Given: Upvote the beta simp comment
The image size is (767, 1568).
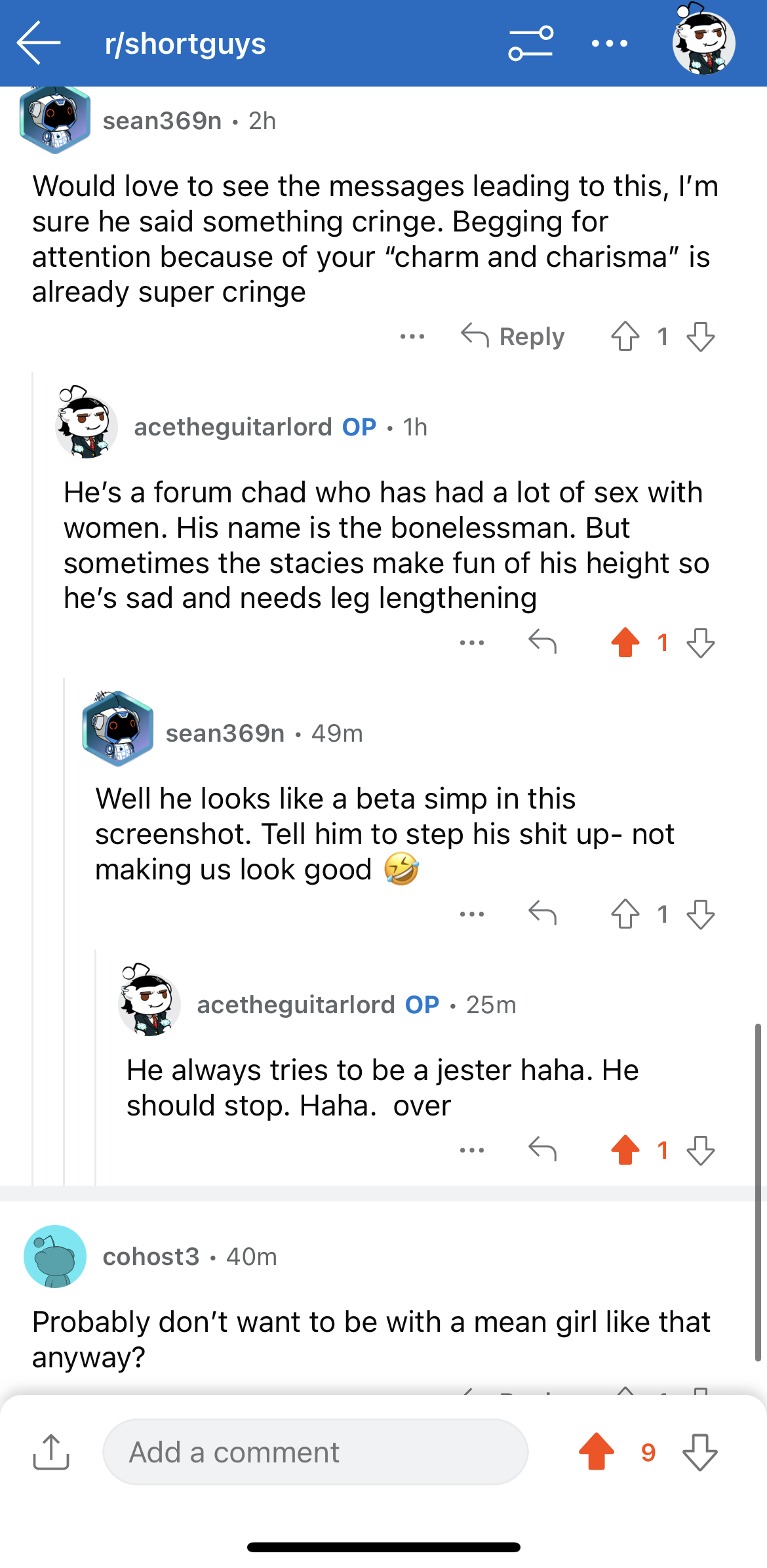Looking at the screenshot, I should (x=625, y=914).
